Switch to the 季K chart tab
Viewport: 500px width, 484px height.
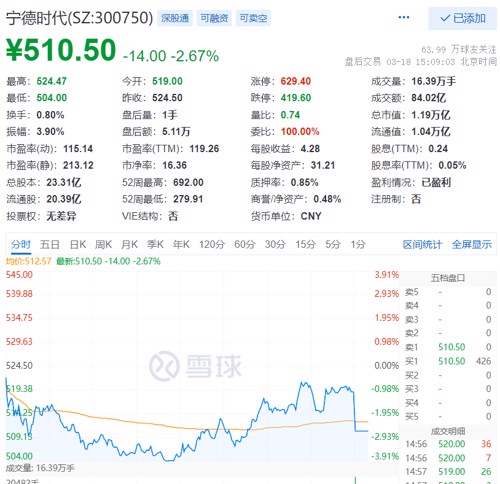(x=155, y=244)
